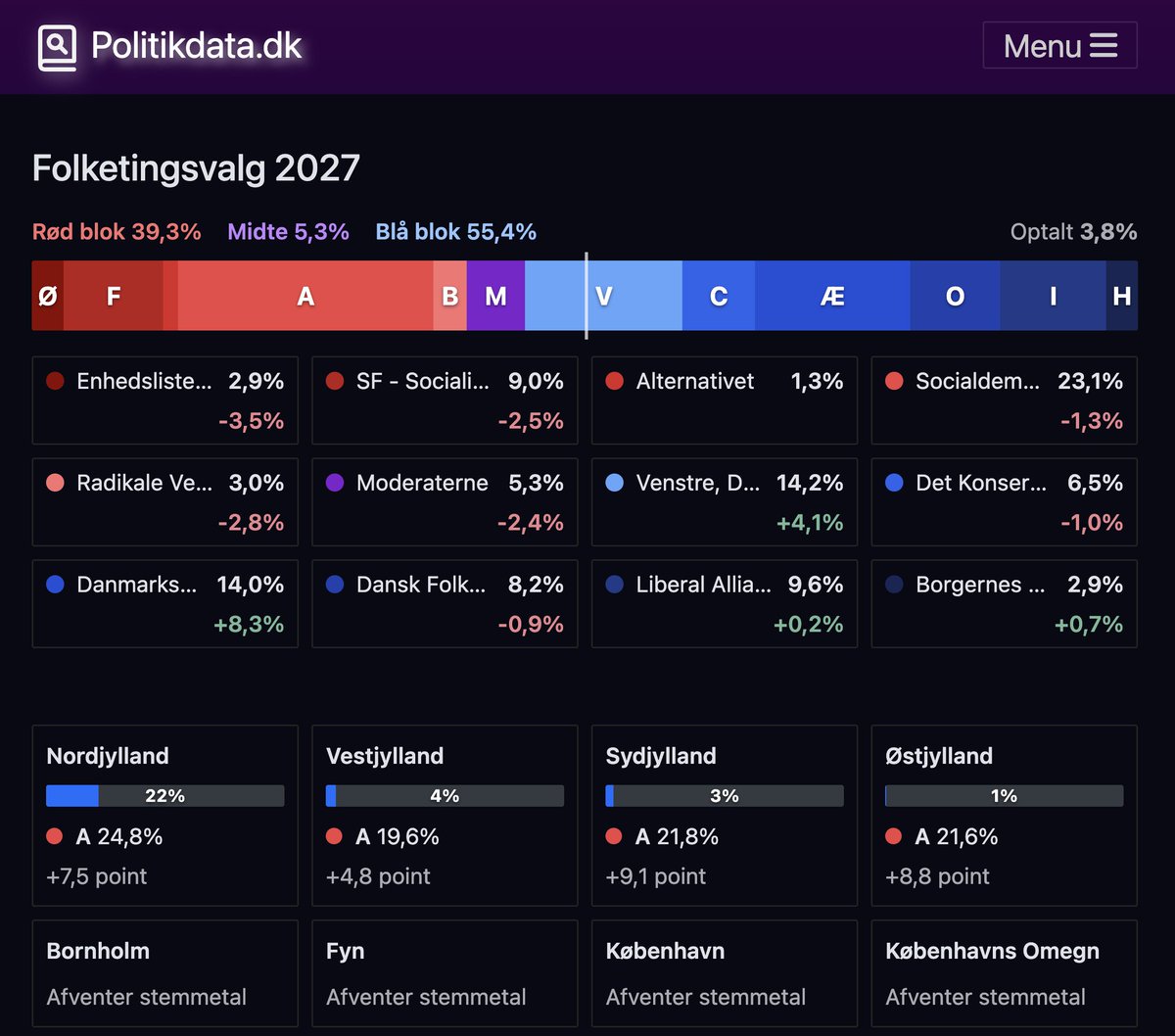Click the Optalt 3,8% counter

(x=1073, y=232)
